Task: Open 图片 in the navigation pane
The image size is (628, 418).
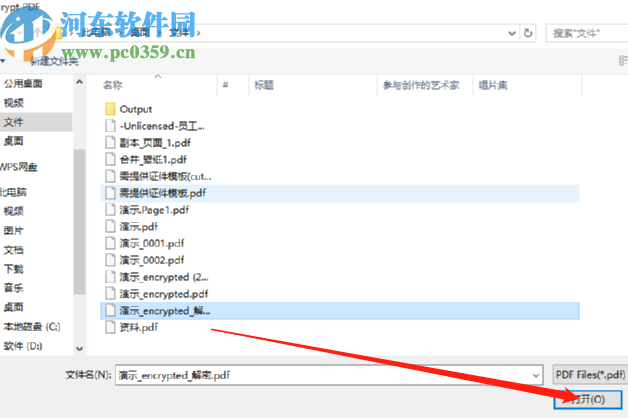Action: (14, 231)
